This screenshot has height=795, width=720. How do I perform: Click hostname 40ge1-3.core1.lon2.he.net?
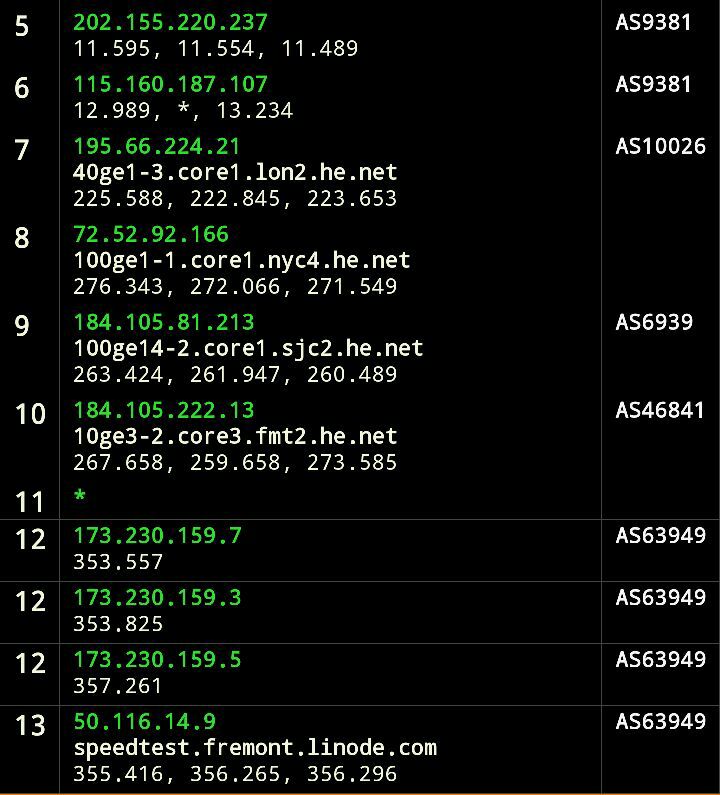point(235,173)
